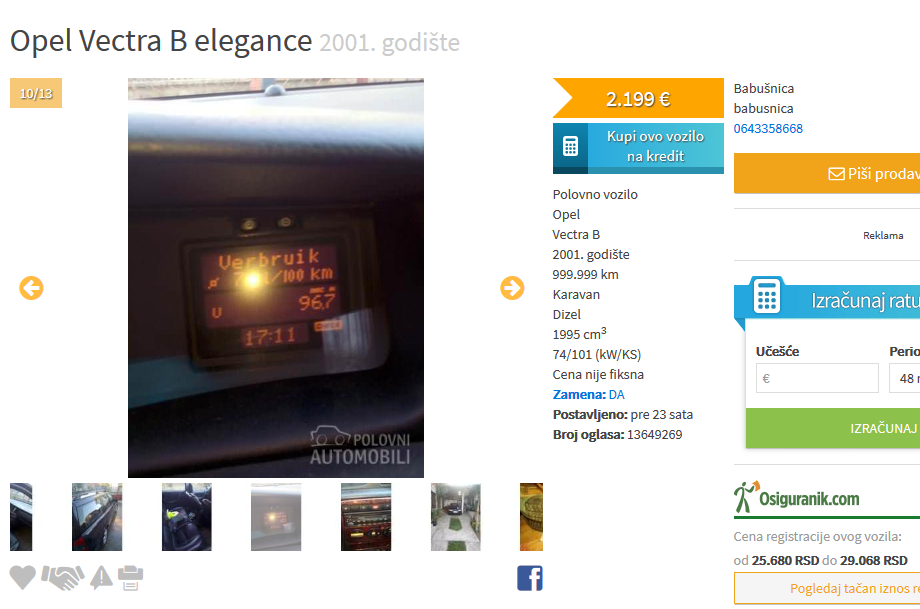Click the green IZRAČUNAJ button
Image resolution: width=920 pixels, height=609 pixels.
pos(833,428)
